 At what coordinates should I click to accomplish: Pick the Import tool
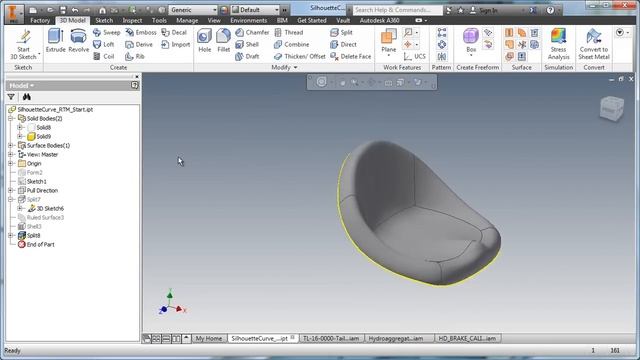click(x=176, y=44)
